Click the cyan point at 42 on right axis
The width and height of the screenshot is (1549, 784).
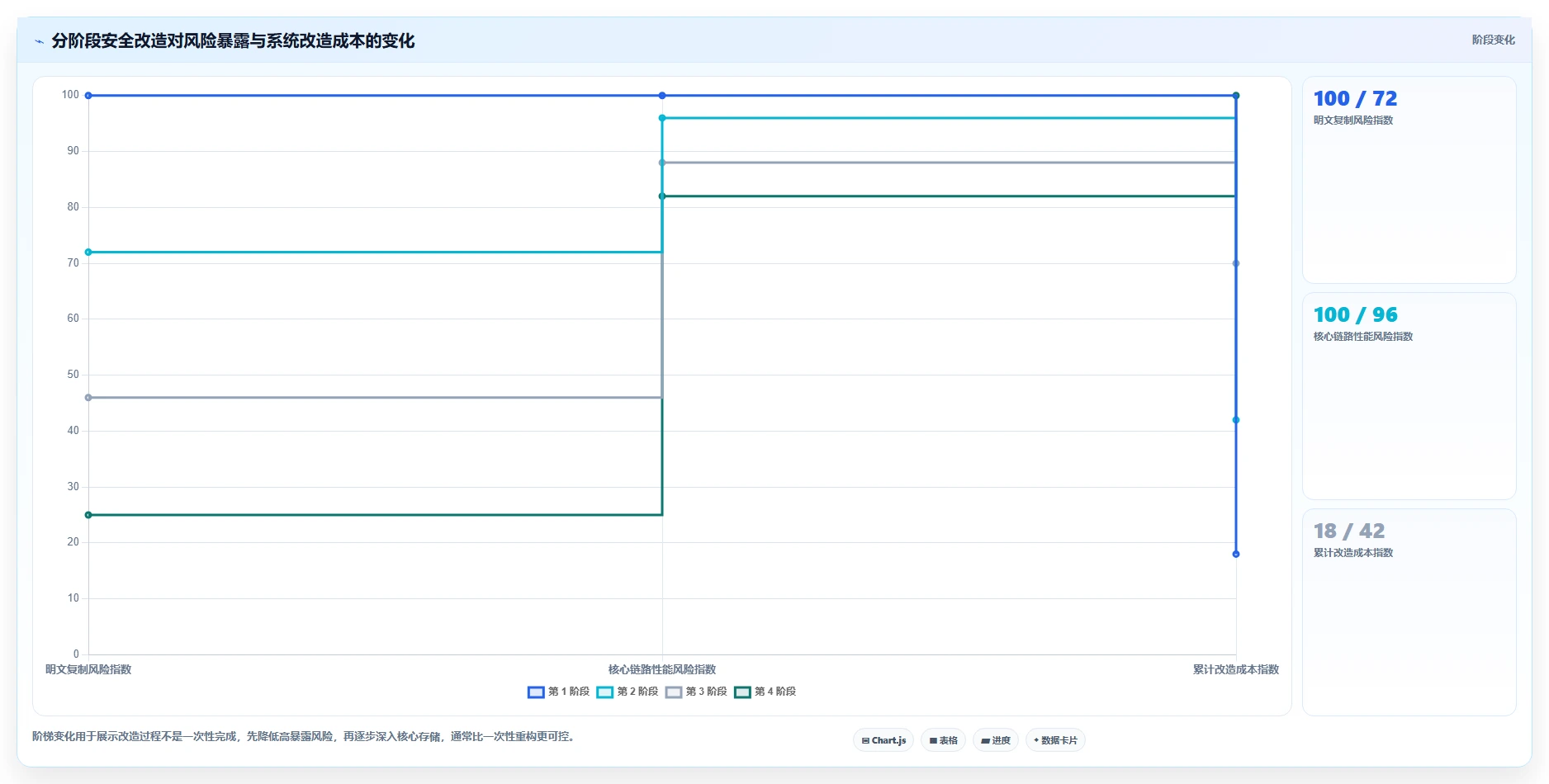pos(1236,420)
